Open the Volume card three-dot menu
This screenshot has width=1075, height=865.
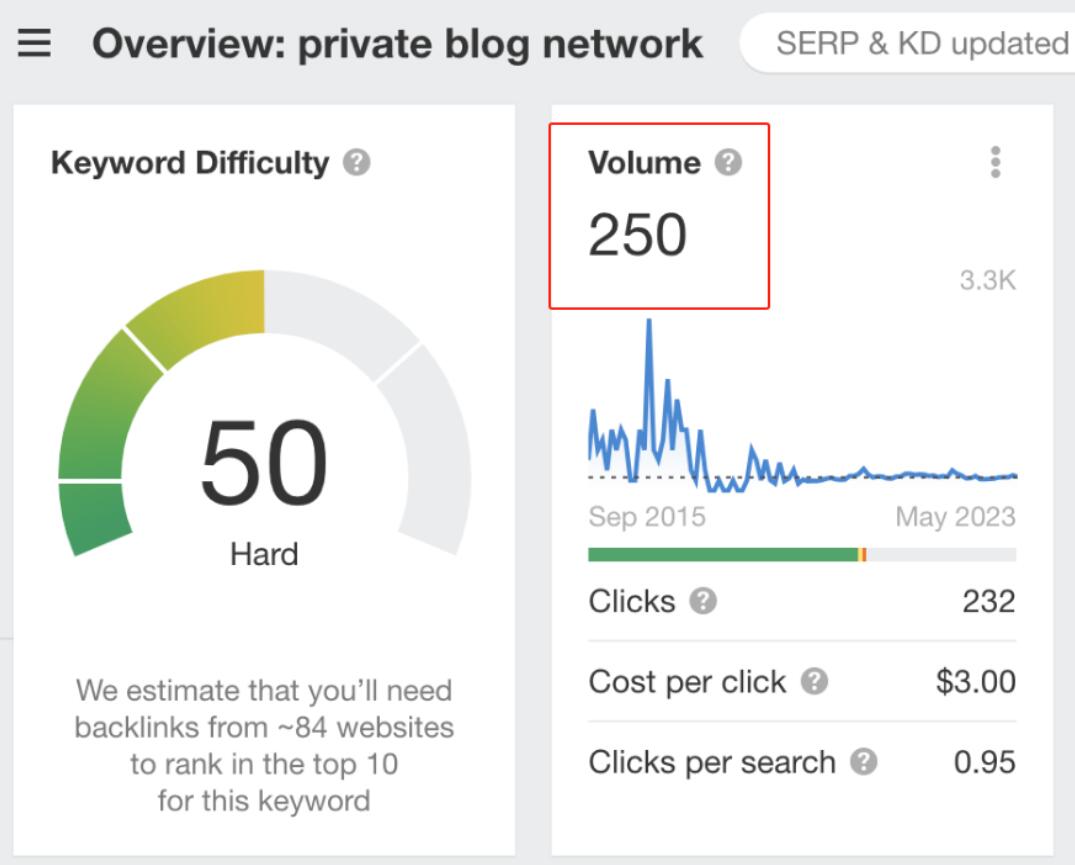click(x=995, y=162)
